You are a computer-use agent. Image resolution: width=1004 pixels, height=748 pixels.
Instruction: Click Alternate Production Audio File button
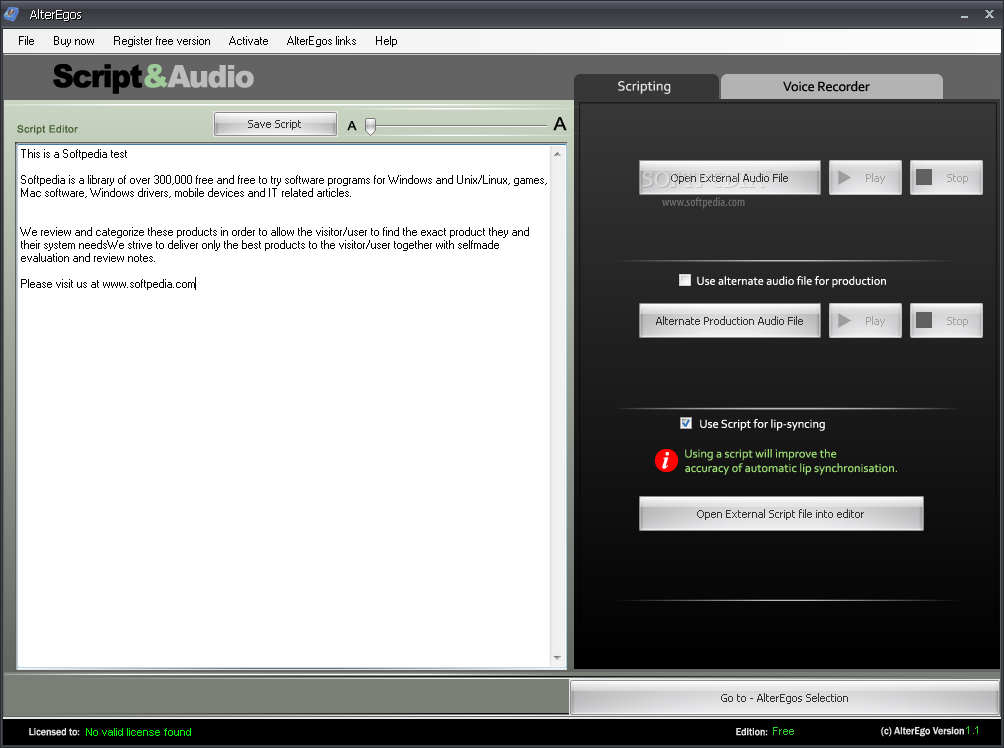point(729,321)
